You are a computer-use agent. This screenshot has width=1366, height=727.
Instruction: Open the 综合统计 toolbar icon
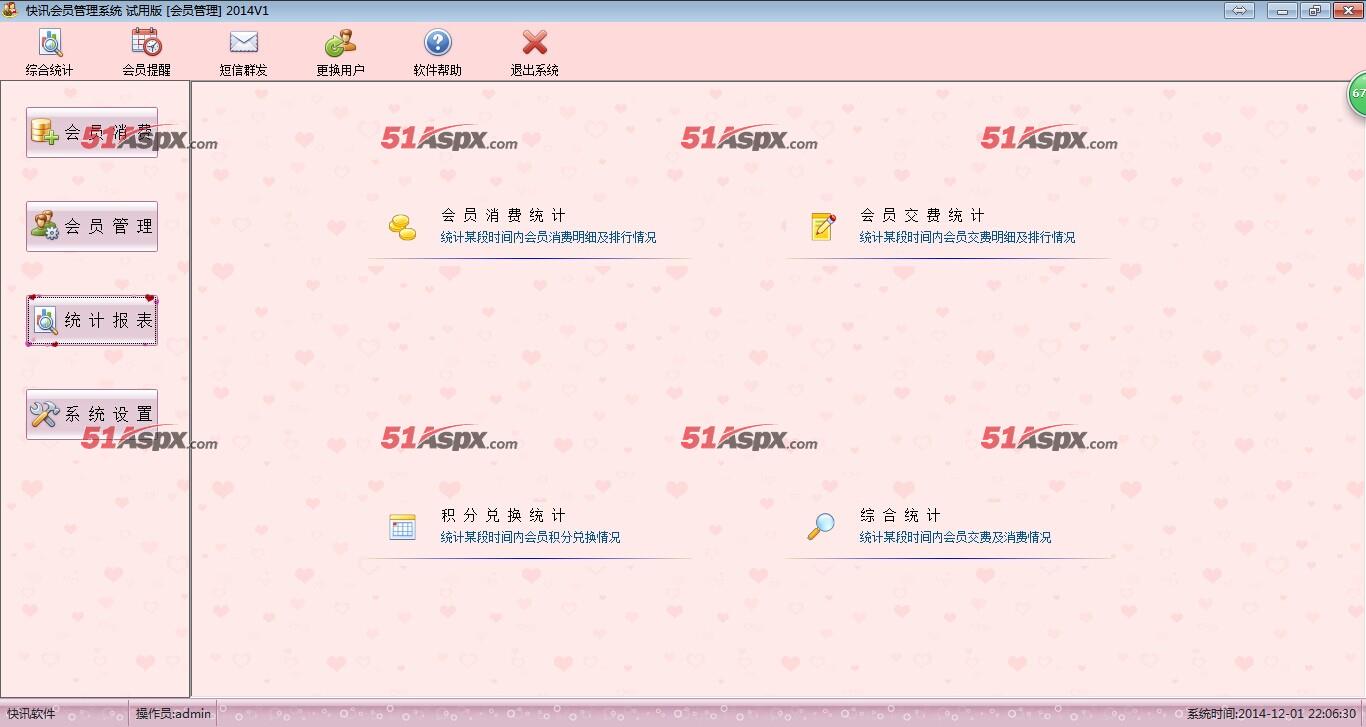[50, 43]
